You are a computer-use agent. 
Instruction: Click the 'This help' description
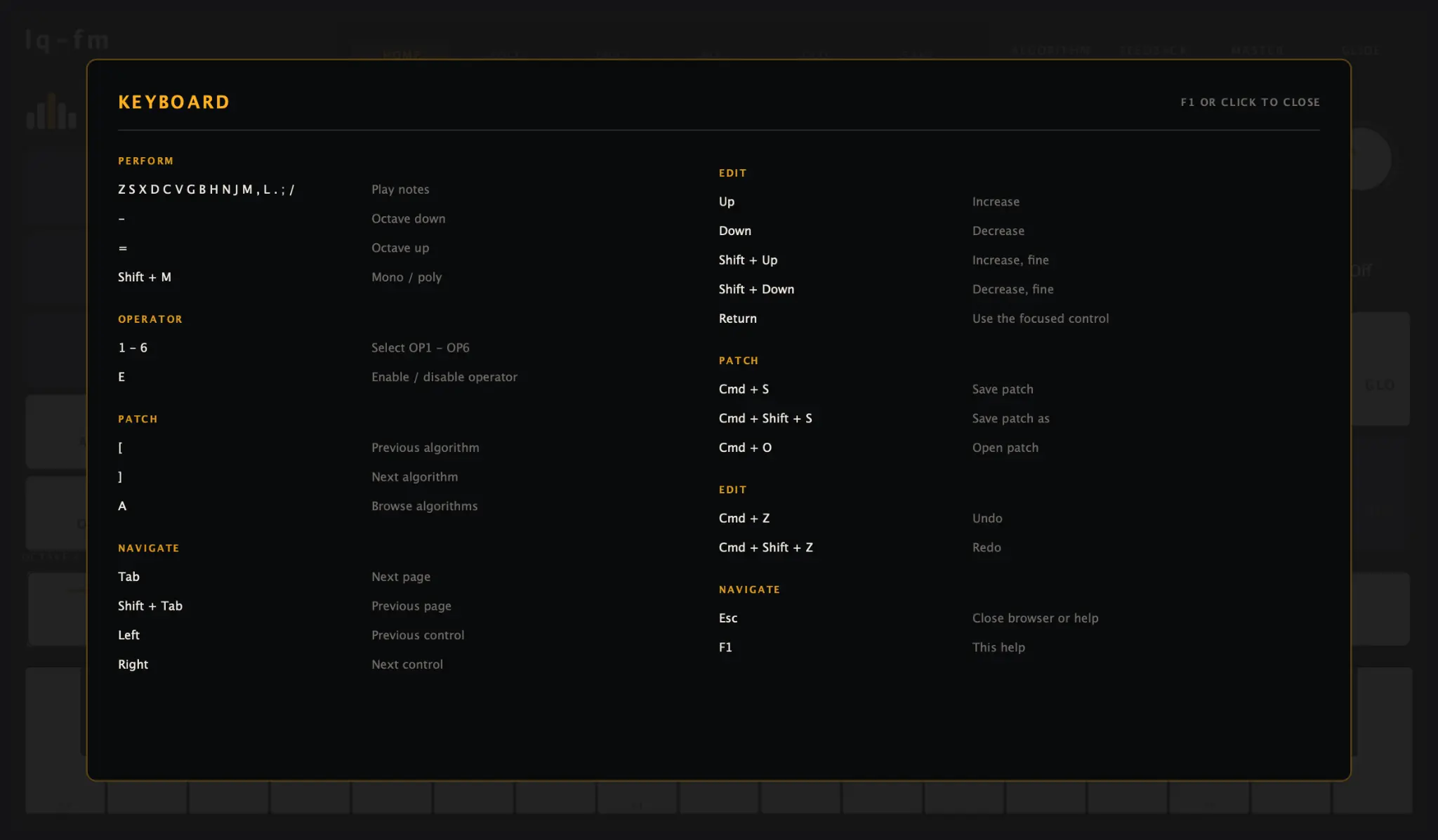tap(998, 648)
